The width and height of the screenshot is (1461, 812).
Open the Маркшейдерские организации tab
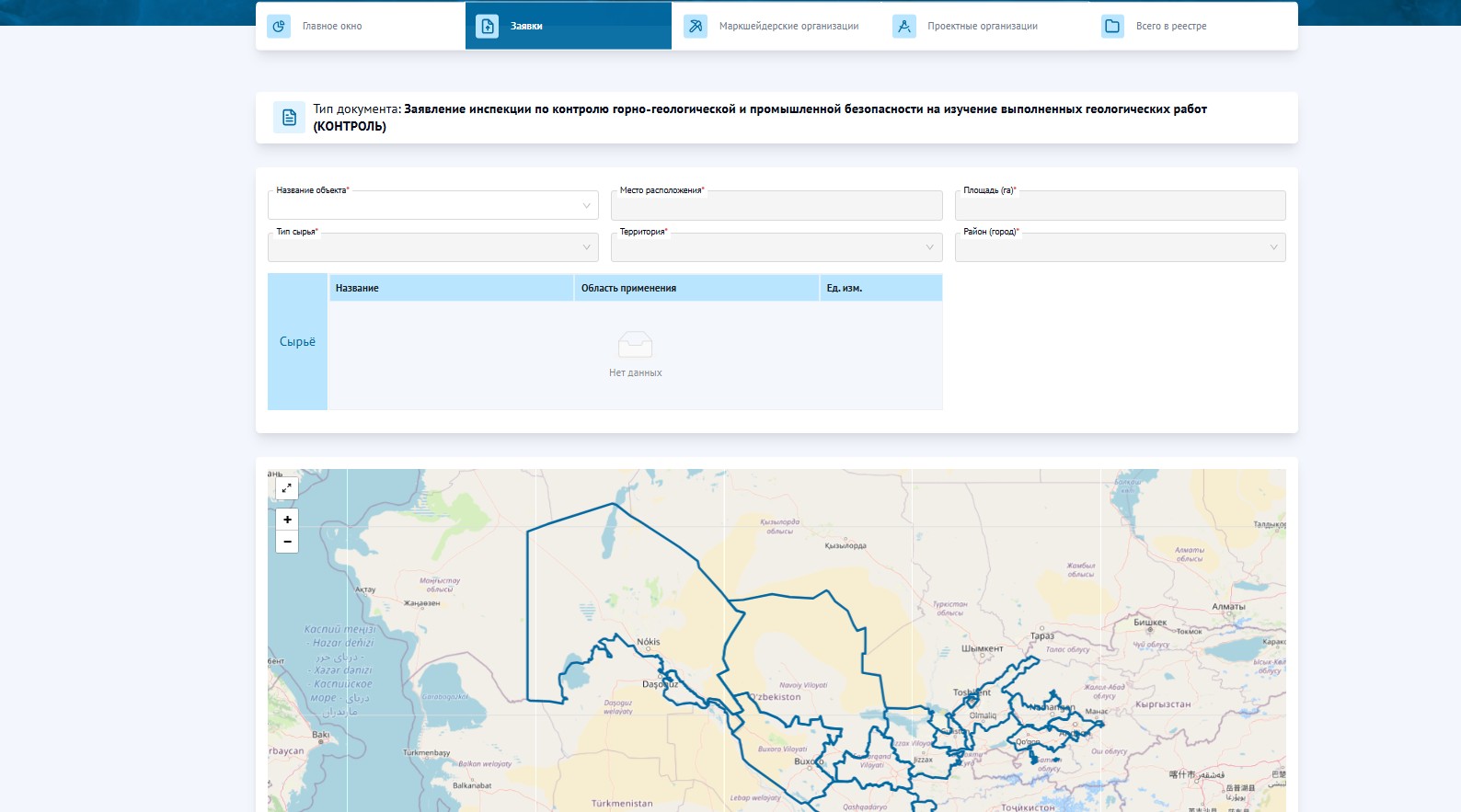click(x=788, y=27)
